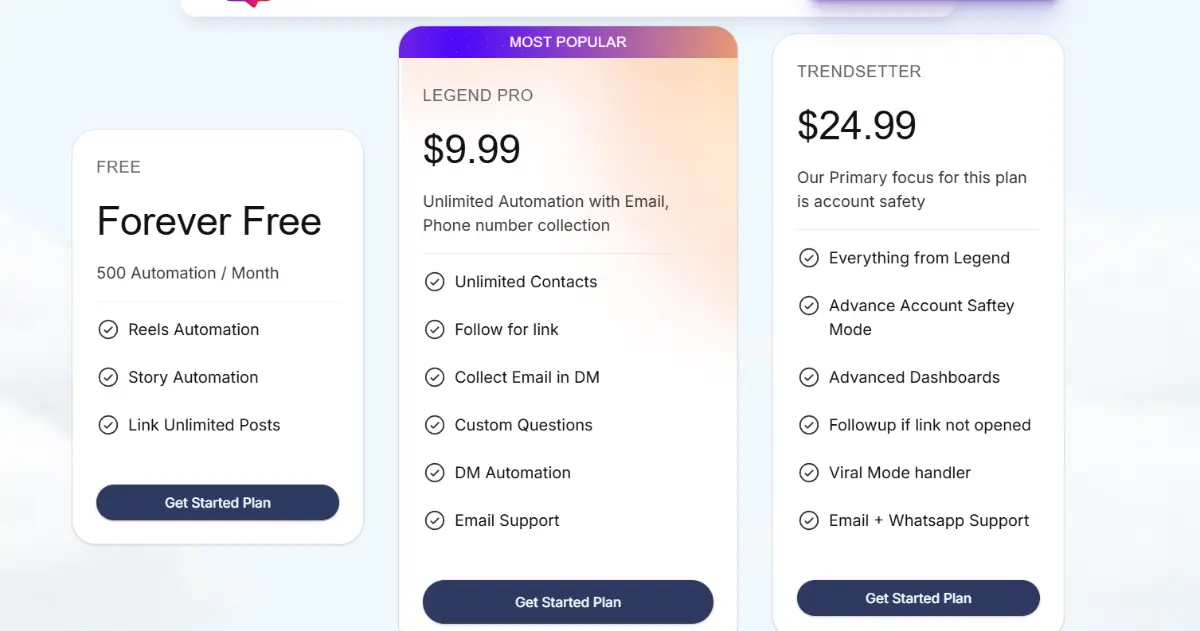Click Get Started Plan under Forever Free

(218, 503)
